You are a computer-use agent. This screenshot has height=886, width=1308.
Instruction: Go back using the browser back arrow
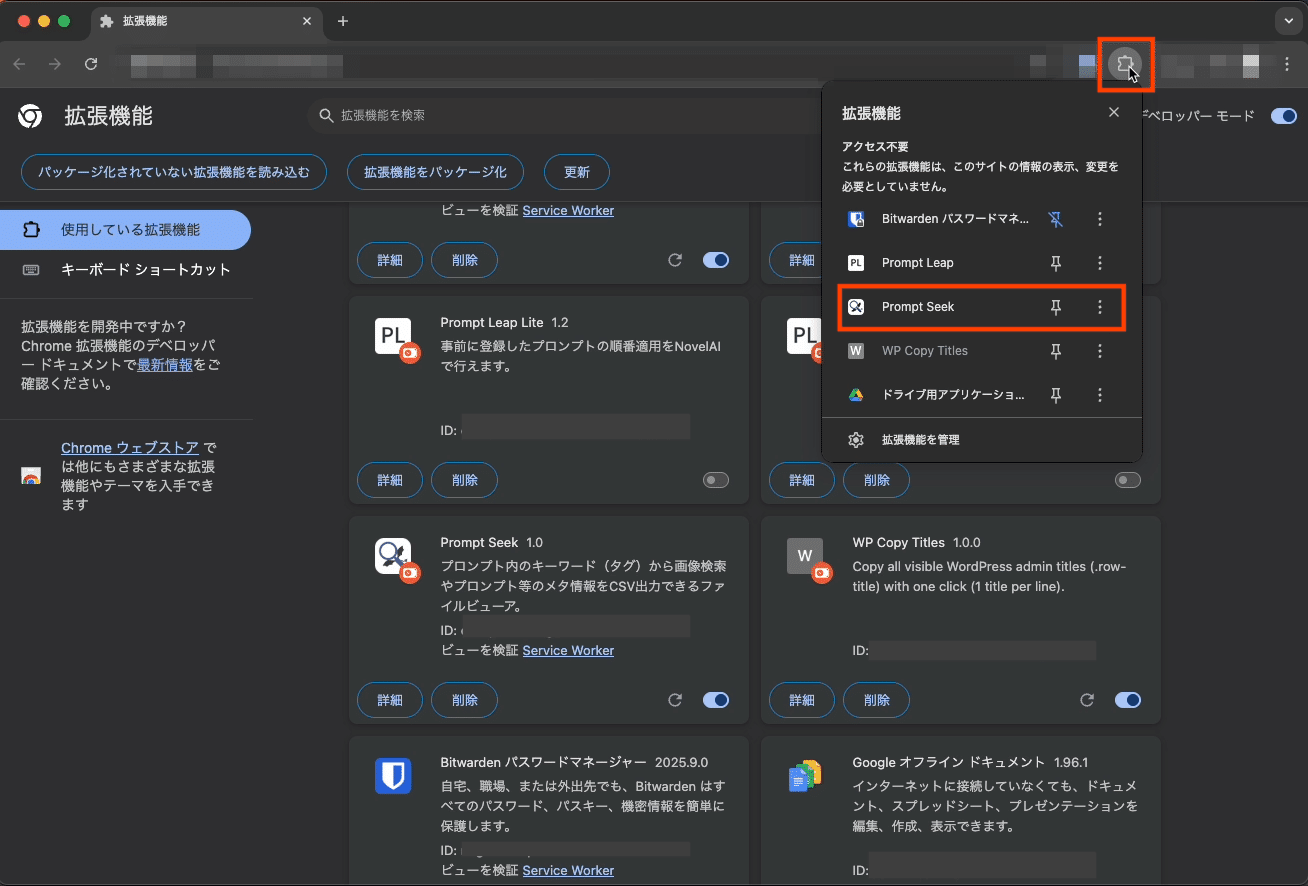pos(19,64)
